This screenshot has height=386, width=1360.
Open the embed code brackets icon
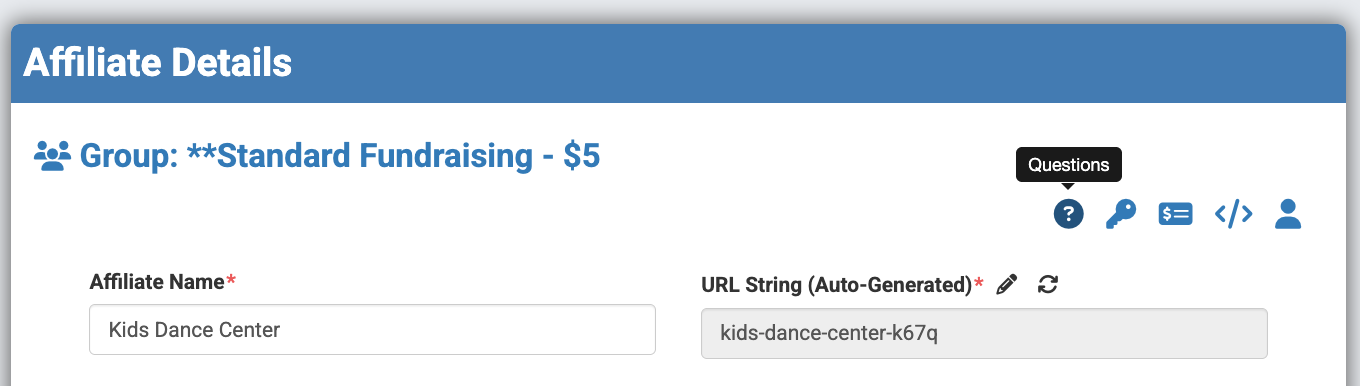click(1233, 213)
